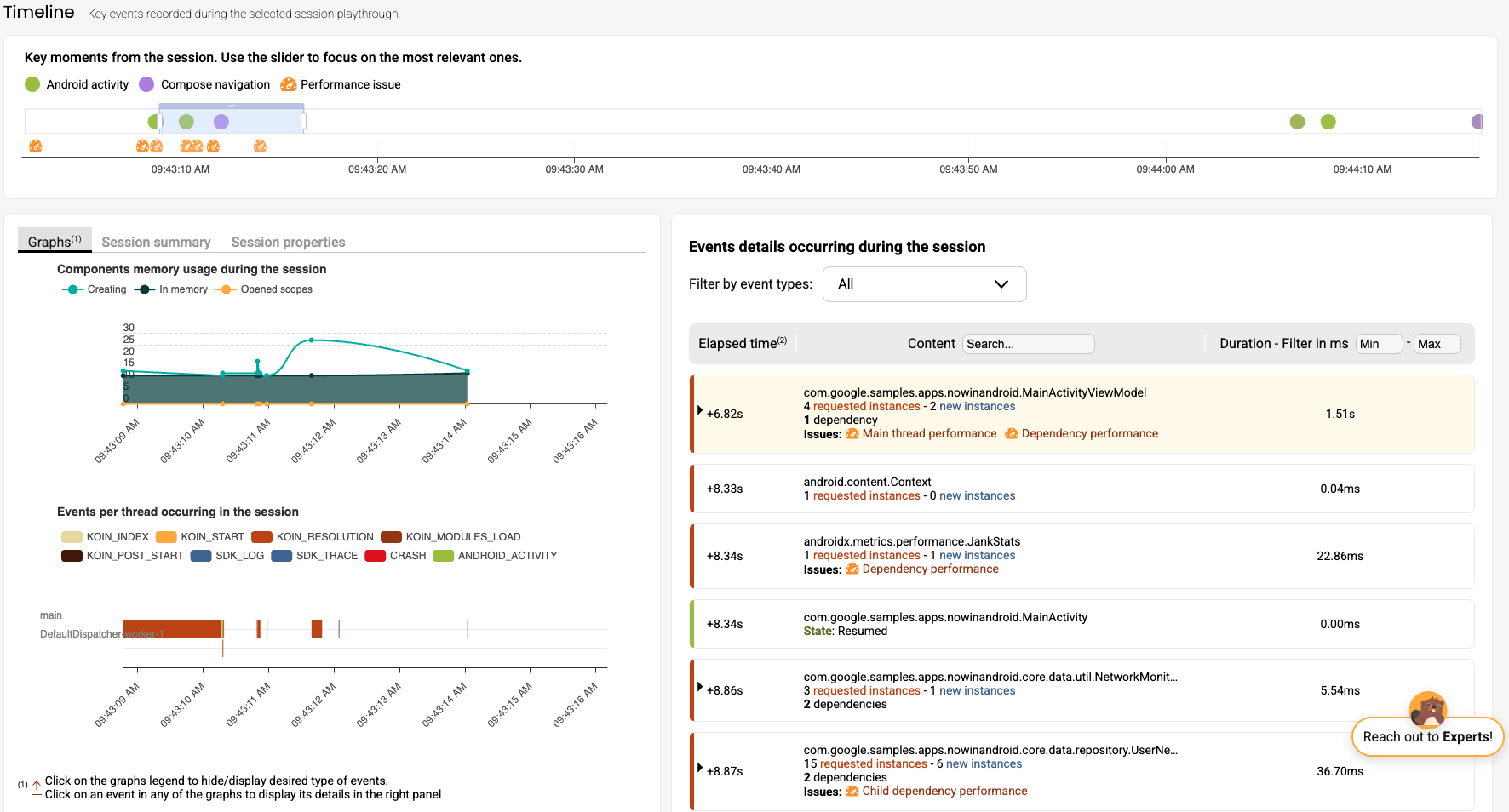Click the beaver mascot chat icon
This screenshot has width=1509, height=812.
[1428, 708]
